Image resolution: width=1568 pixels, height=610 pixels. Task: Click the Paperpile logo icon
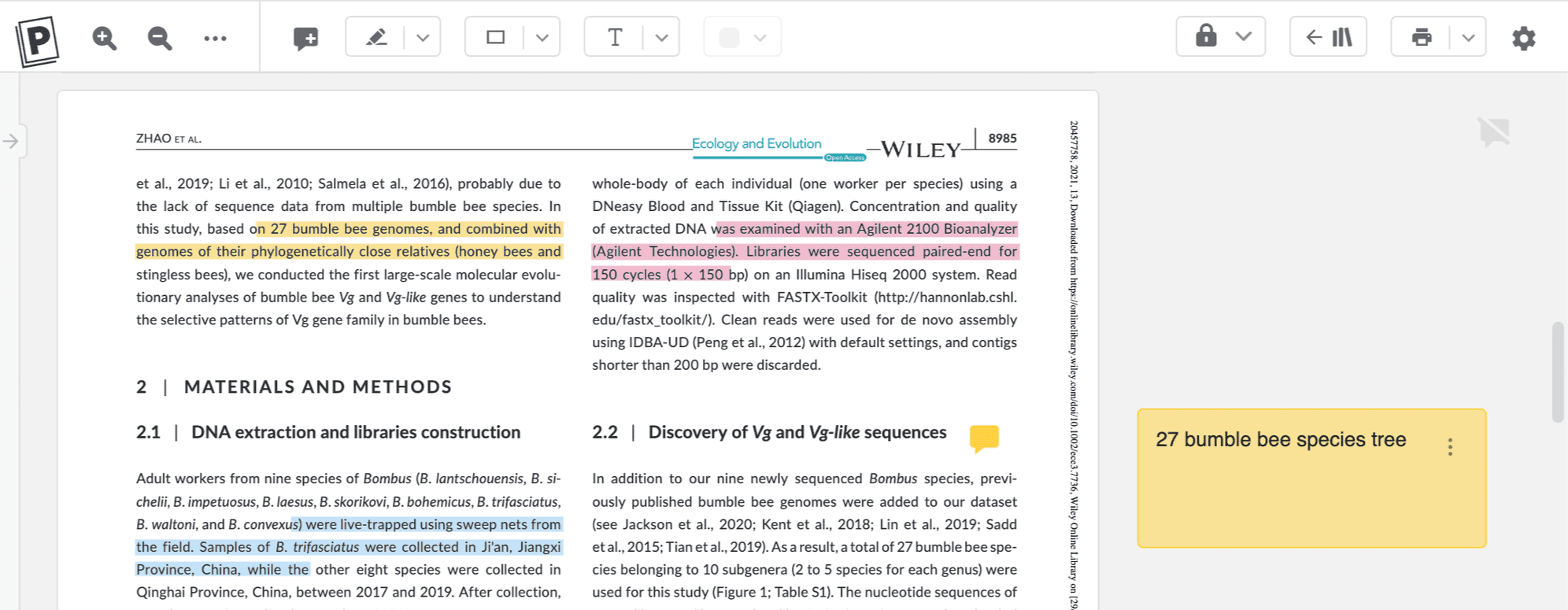[37, 40]
